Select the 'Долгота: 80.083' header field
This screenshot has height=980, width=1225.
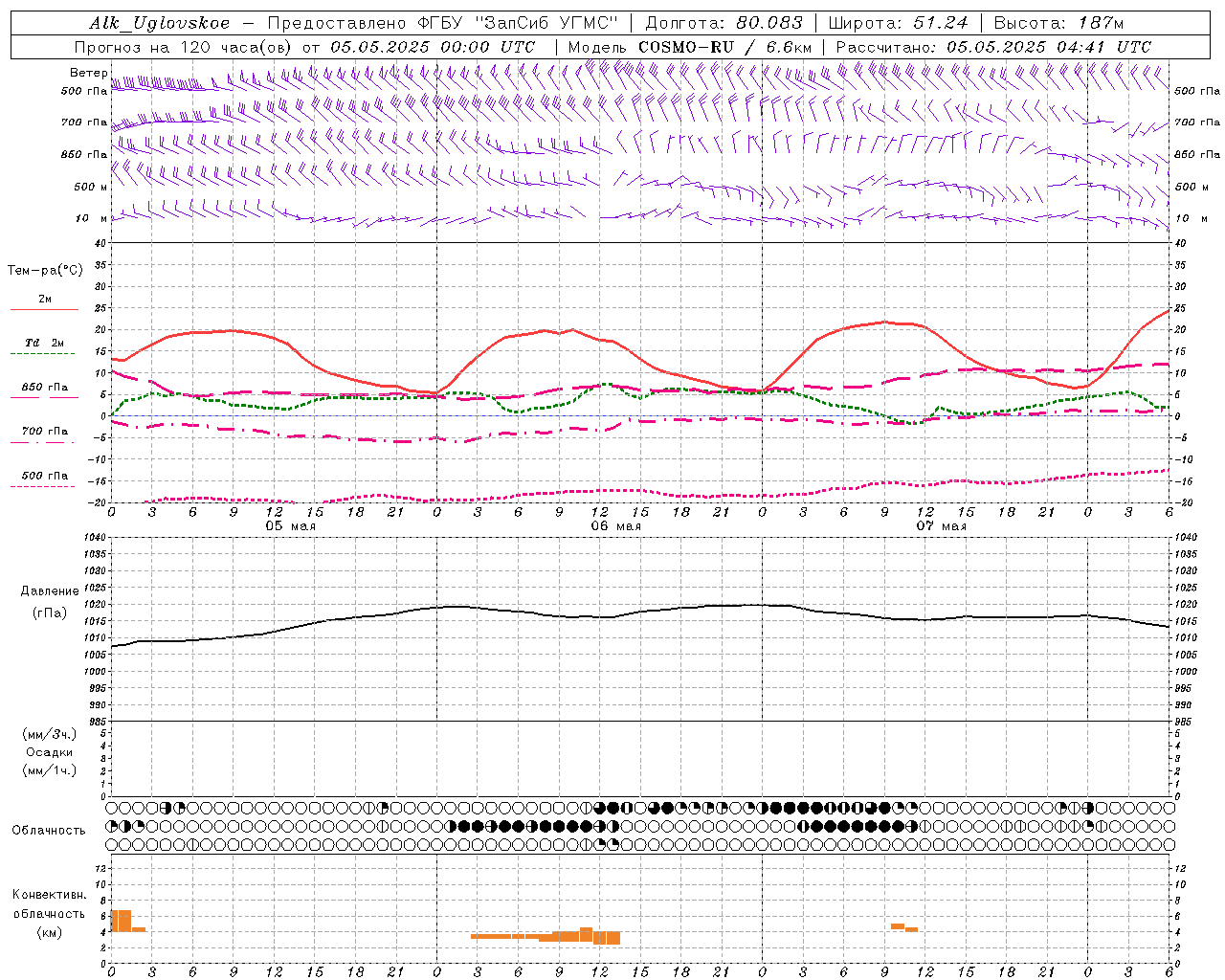(724, 23)
